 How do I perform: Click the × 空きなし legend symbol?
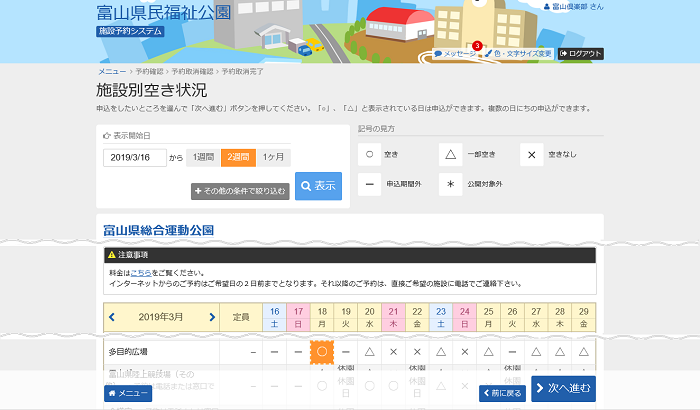tap(532, 155)
